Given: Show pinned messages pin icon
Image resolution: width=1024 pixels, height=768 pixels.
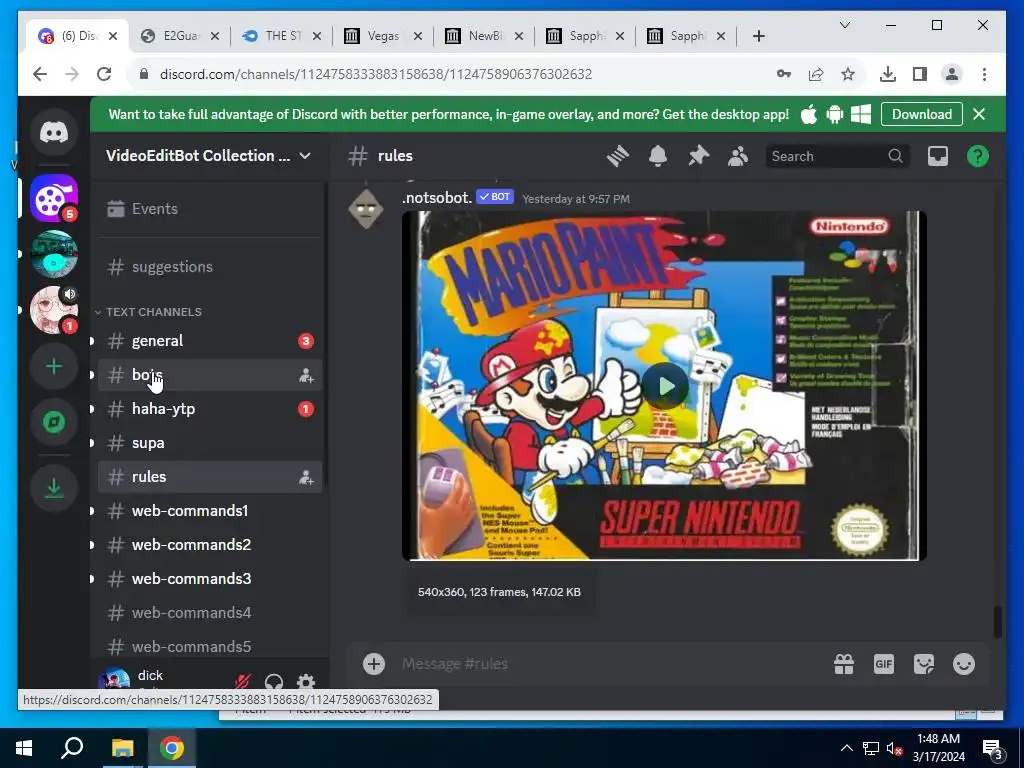Looking at the screenshot, I should (698, 156).
